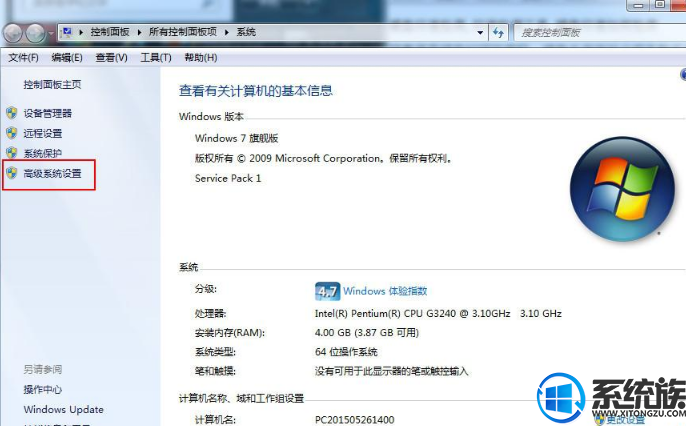Open the 文件(F) menu
686x426 pixels.
point(23,58)
